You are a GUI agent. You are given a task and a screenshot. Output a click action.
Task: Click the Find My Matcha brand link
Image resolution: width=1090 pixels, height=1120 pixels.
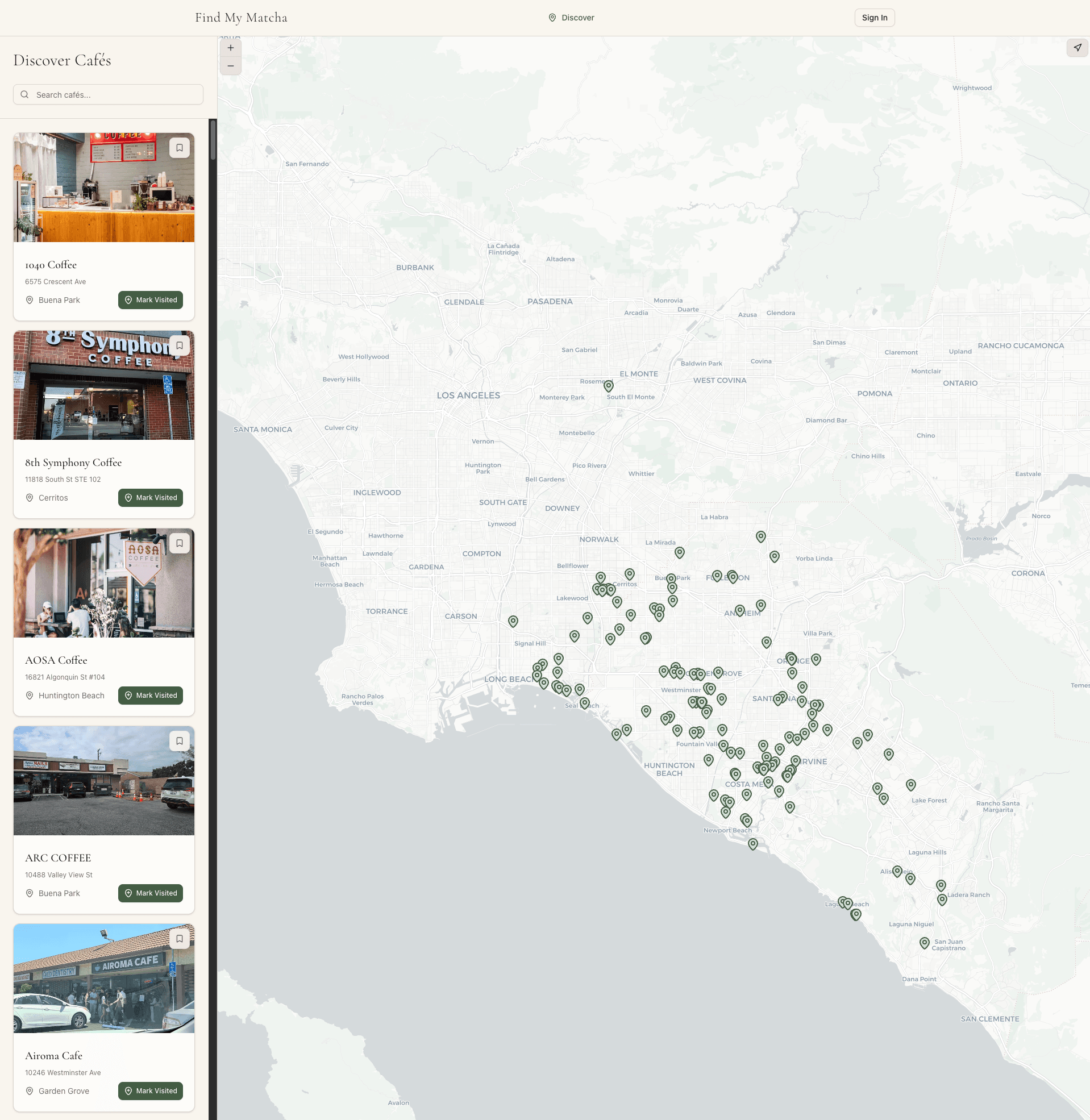pos(241,17)
